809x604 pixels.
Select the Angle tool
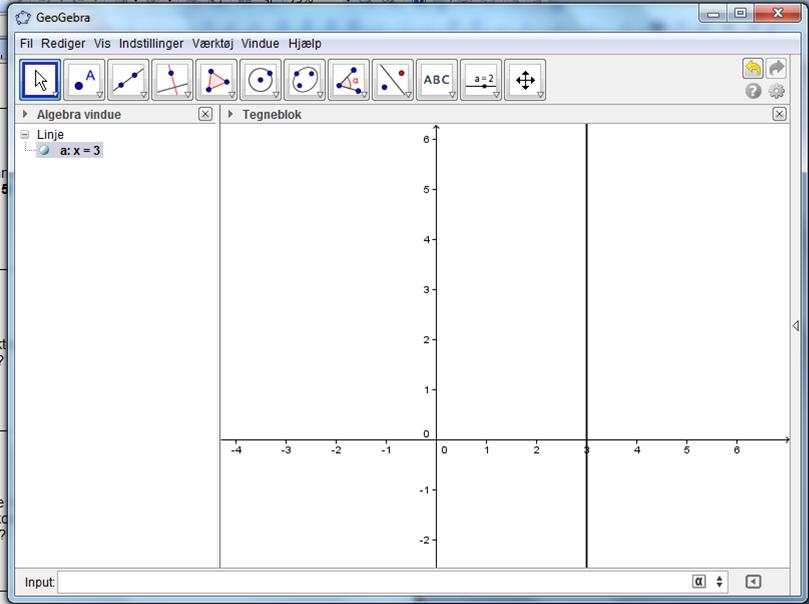point(349,80)
